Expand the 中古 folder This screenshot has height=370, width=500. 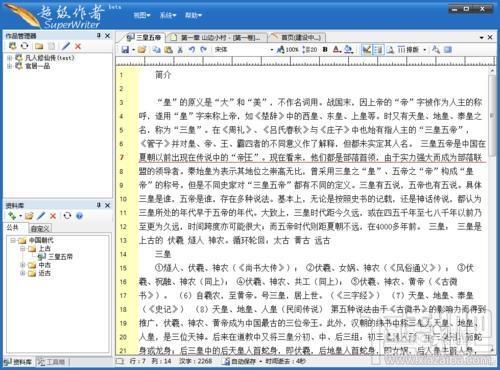23,265
